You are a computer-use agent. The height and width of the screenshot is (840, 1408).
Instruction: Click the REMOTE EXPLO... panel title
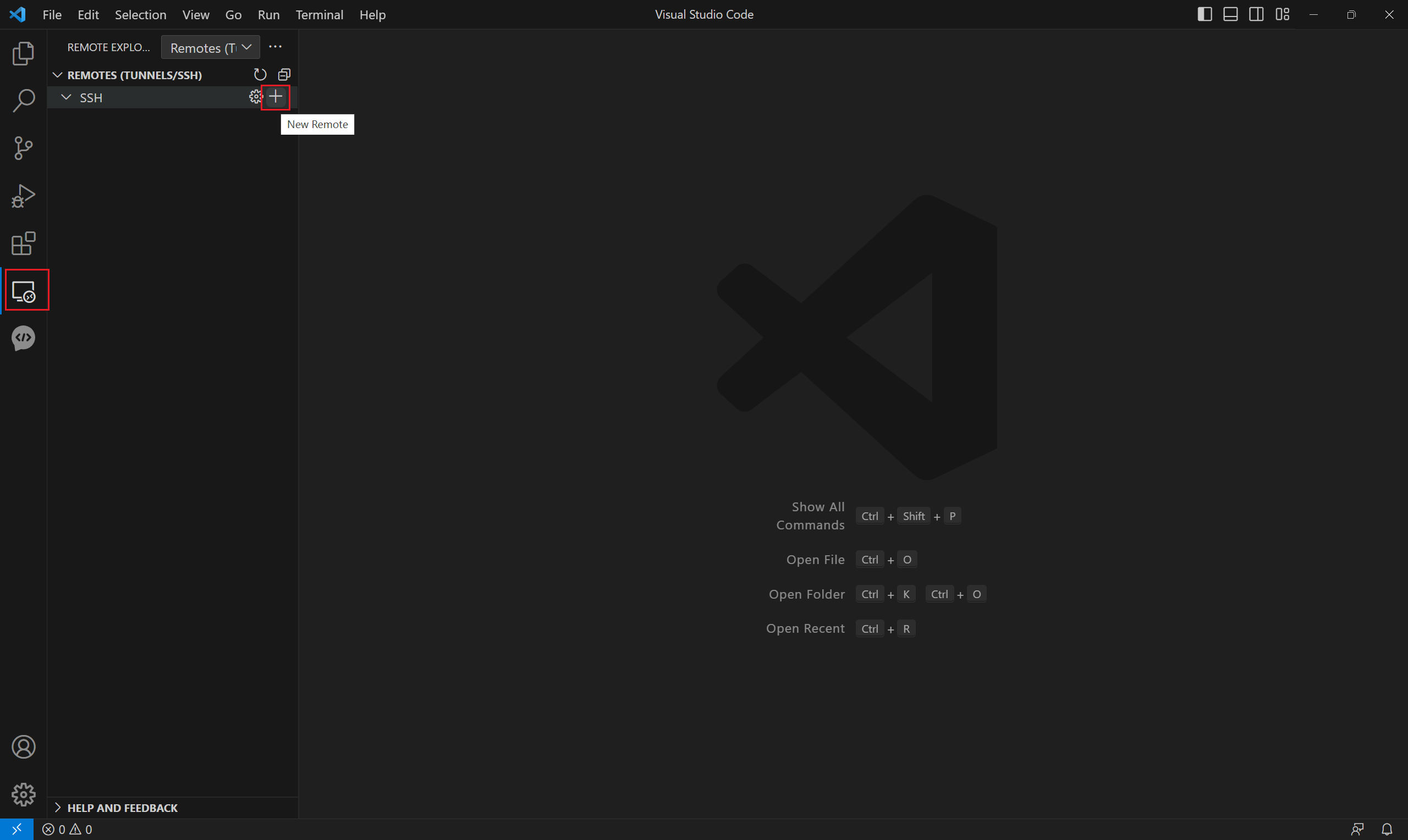click(x=109, y=47)
